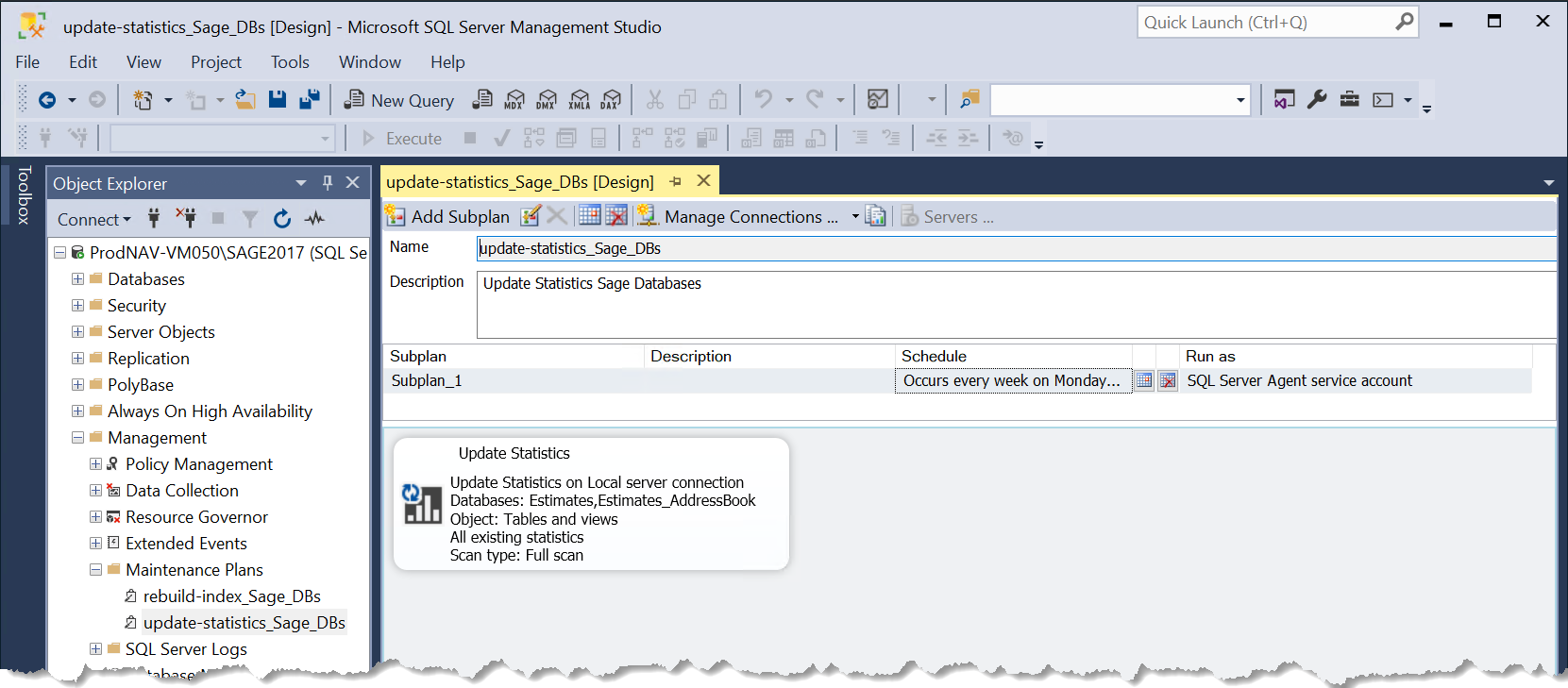Click the Open File folder icon
This screenshot has width=1568, height=688.
[x=245, y=99]
